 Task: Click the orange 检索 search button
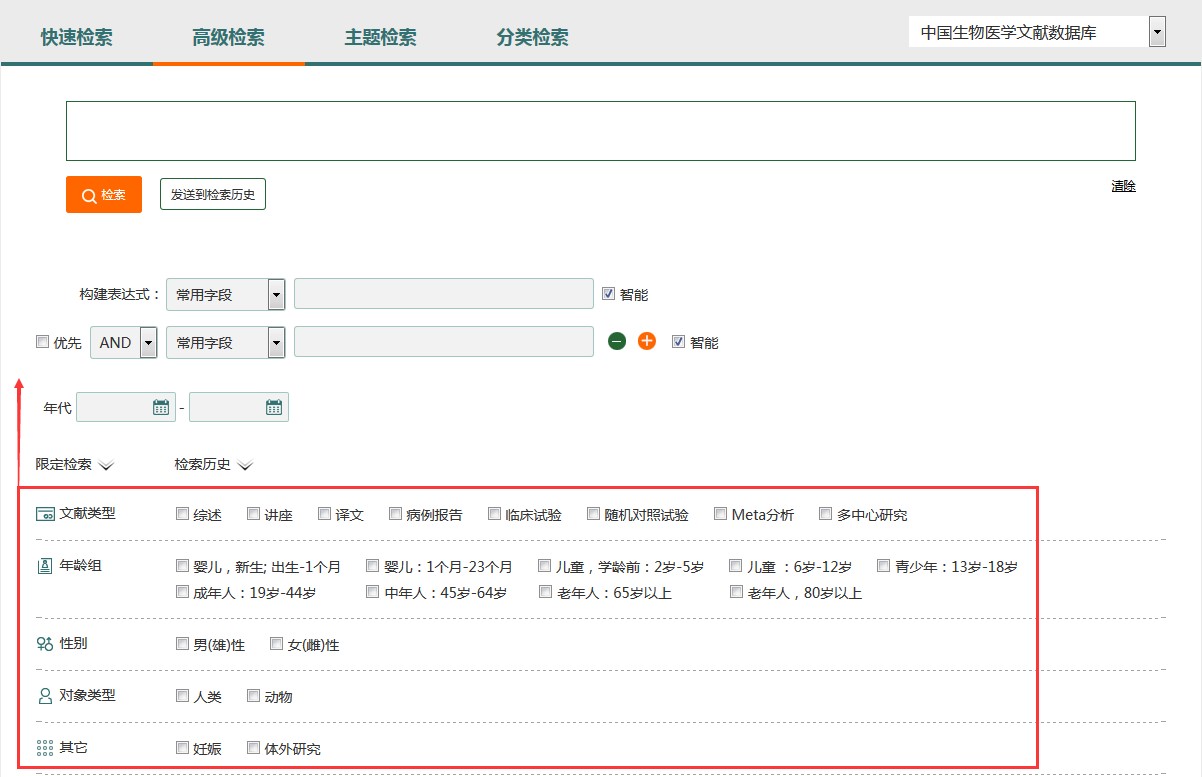click(104, 195)
